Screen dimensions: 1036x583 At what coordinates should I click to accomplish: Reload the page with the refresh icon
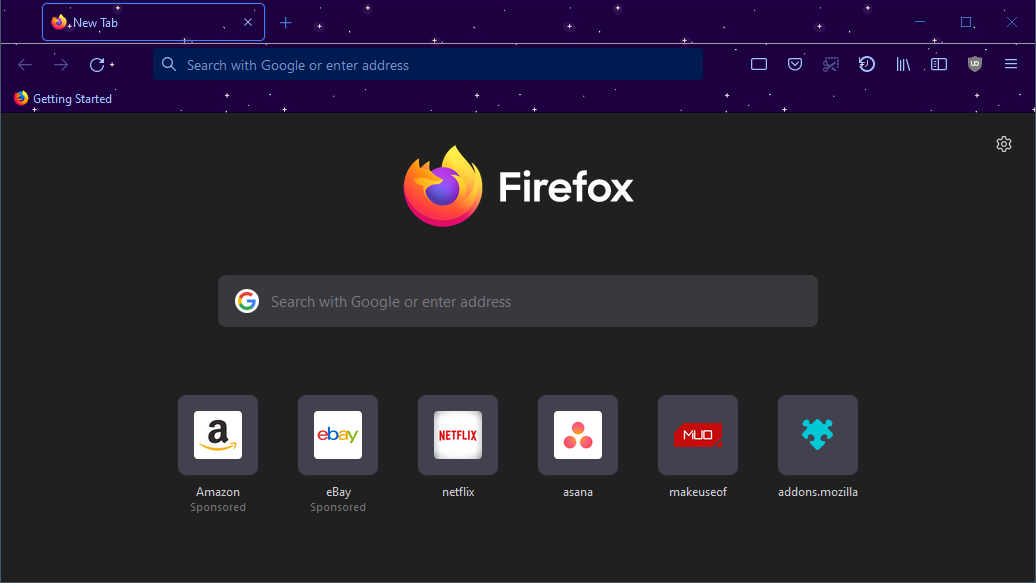pos(97,65)
